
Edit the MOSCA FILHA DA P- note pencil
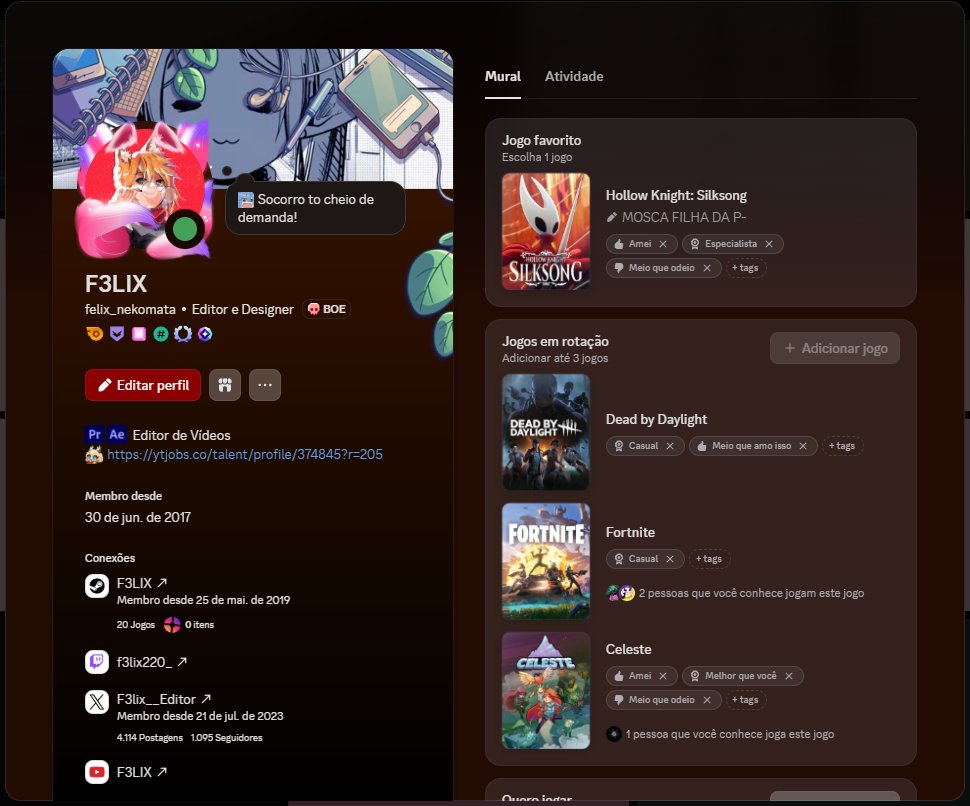pos(612,217)
